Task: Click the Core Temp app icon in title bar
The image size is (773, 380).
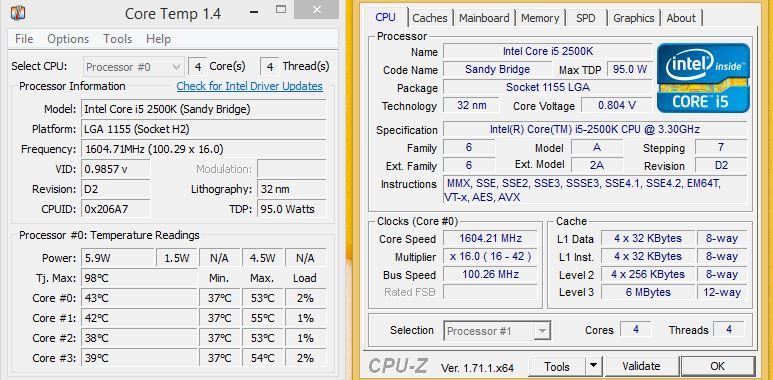Action: pyautogui.click(x=18, y=13)
